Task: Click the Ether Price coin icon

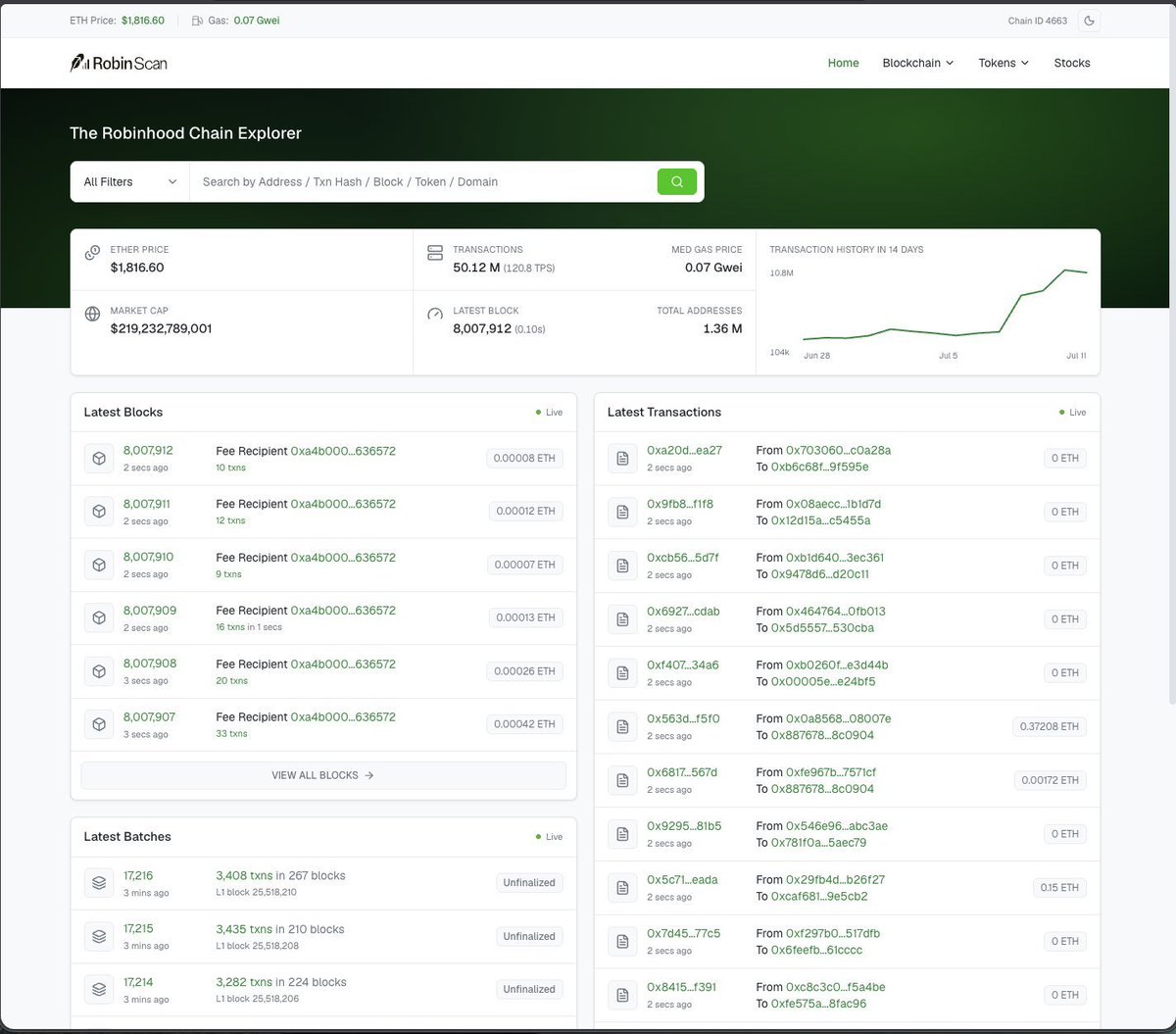Action: 93,253
